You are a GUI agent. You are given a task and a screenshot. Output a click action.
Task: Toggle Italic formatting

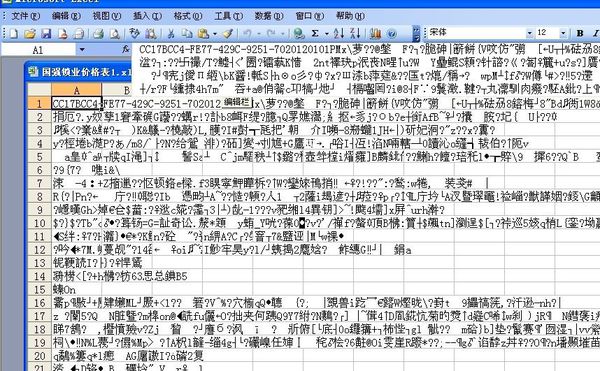595,33
